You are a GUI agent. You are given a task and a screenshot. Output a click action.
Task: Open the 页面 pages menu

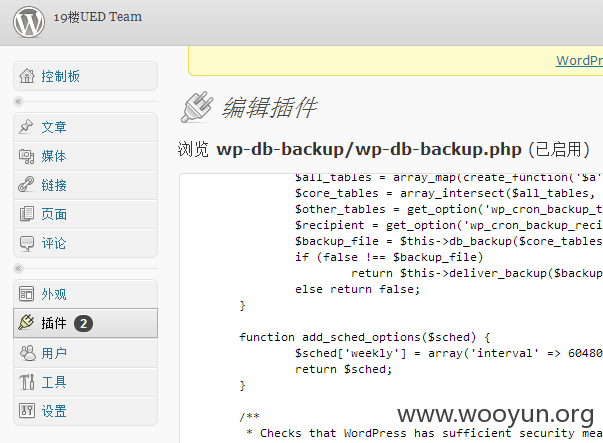coord(85,214)
